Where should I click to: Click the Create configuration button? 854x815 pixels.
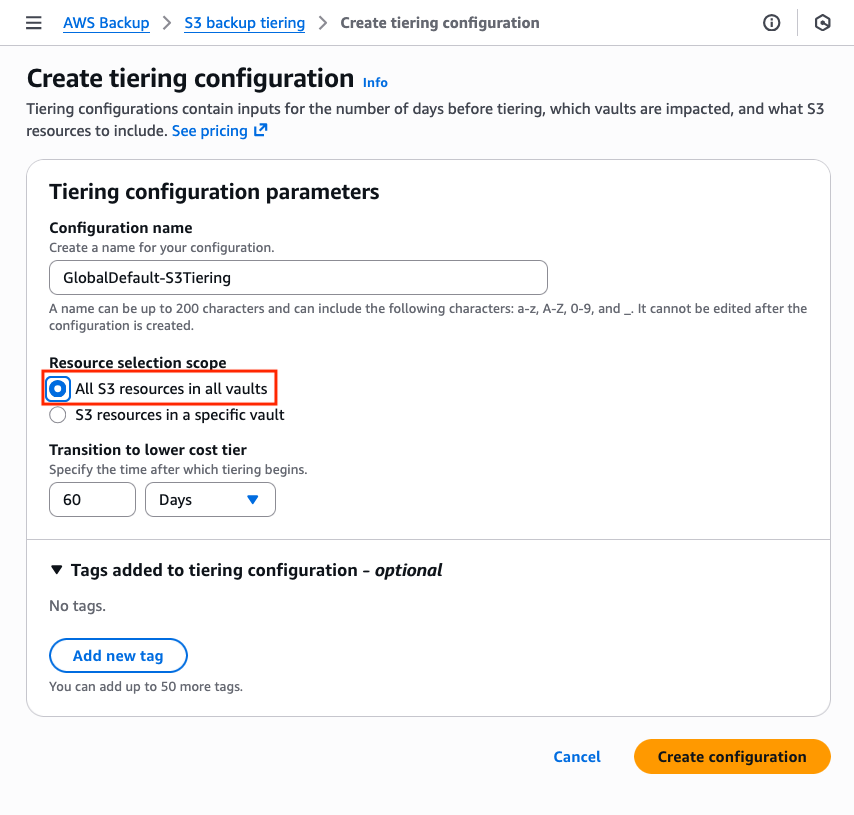tap(731, 756)
